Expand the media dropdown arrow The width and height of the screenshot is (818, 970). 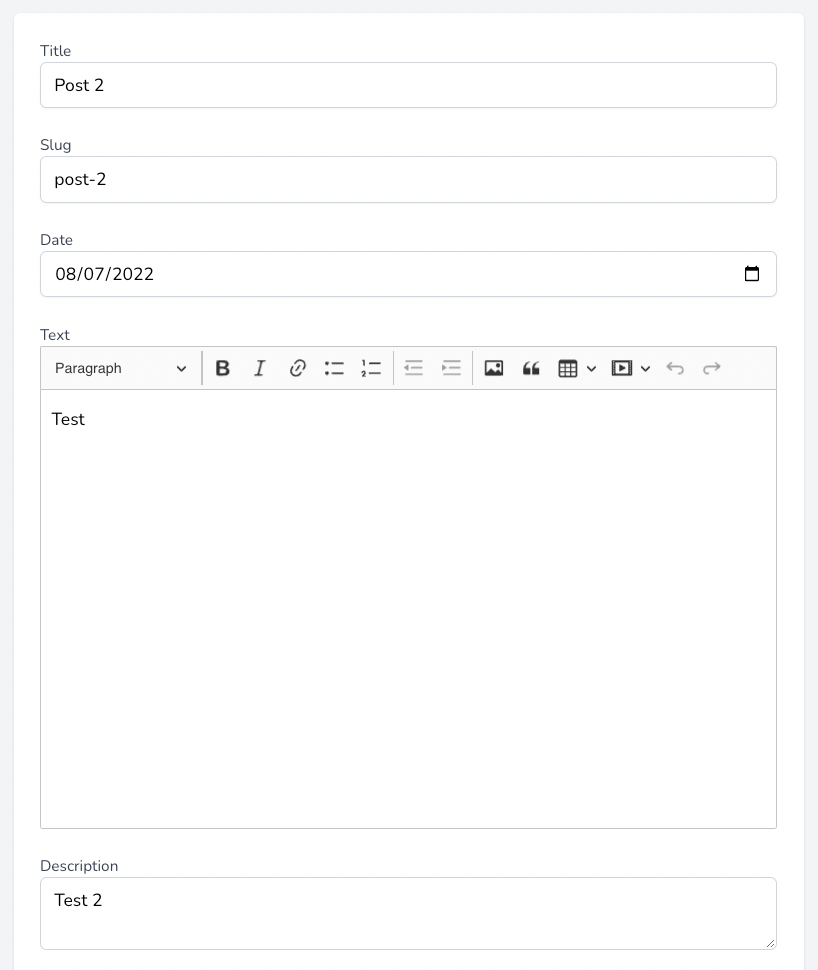pyautogui.click(x=645, y=369)
